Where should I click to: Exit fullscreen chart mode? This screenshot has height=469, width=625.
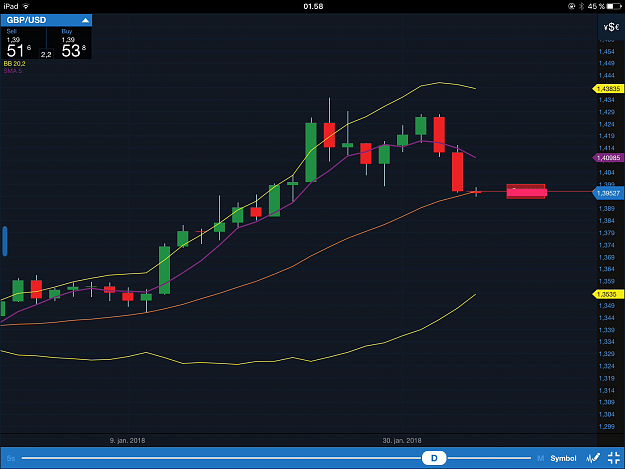(x=614, y=458)
